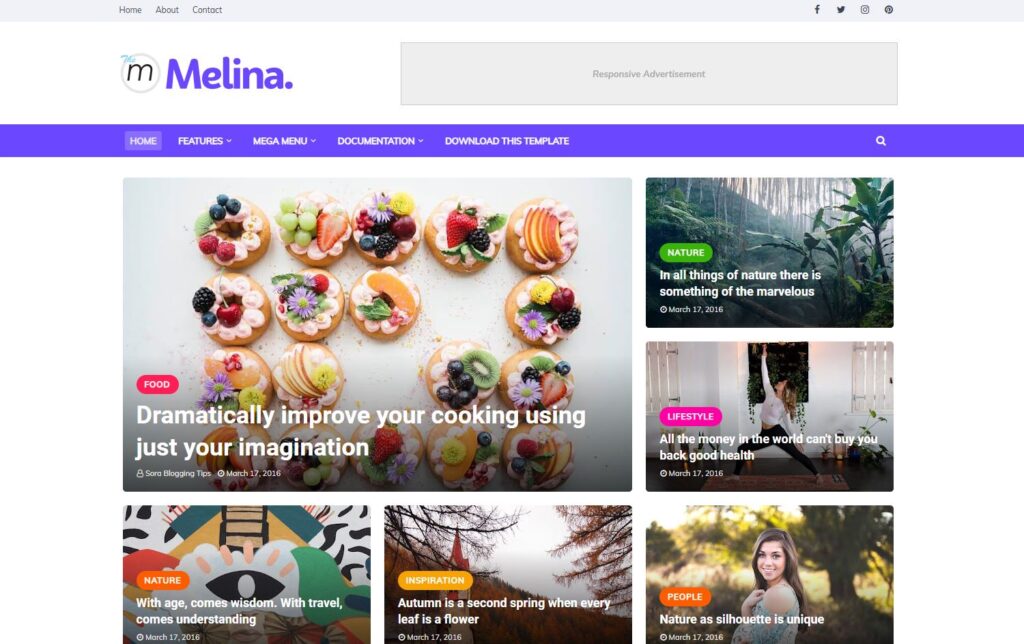The width and height of the screenshot is (1024, 644).
Task: Open the Download This Template menu item
Action: 507,140
